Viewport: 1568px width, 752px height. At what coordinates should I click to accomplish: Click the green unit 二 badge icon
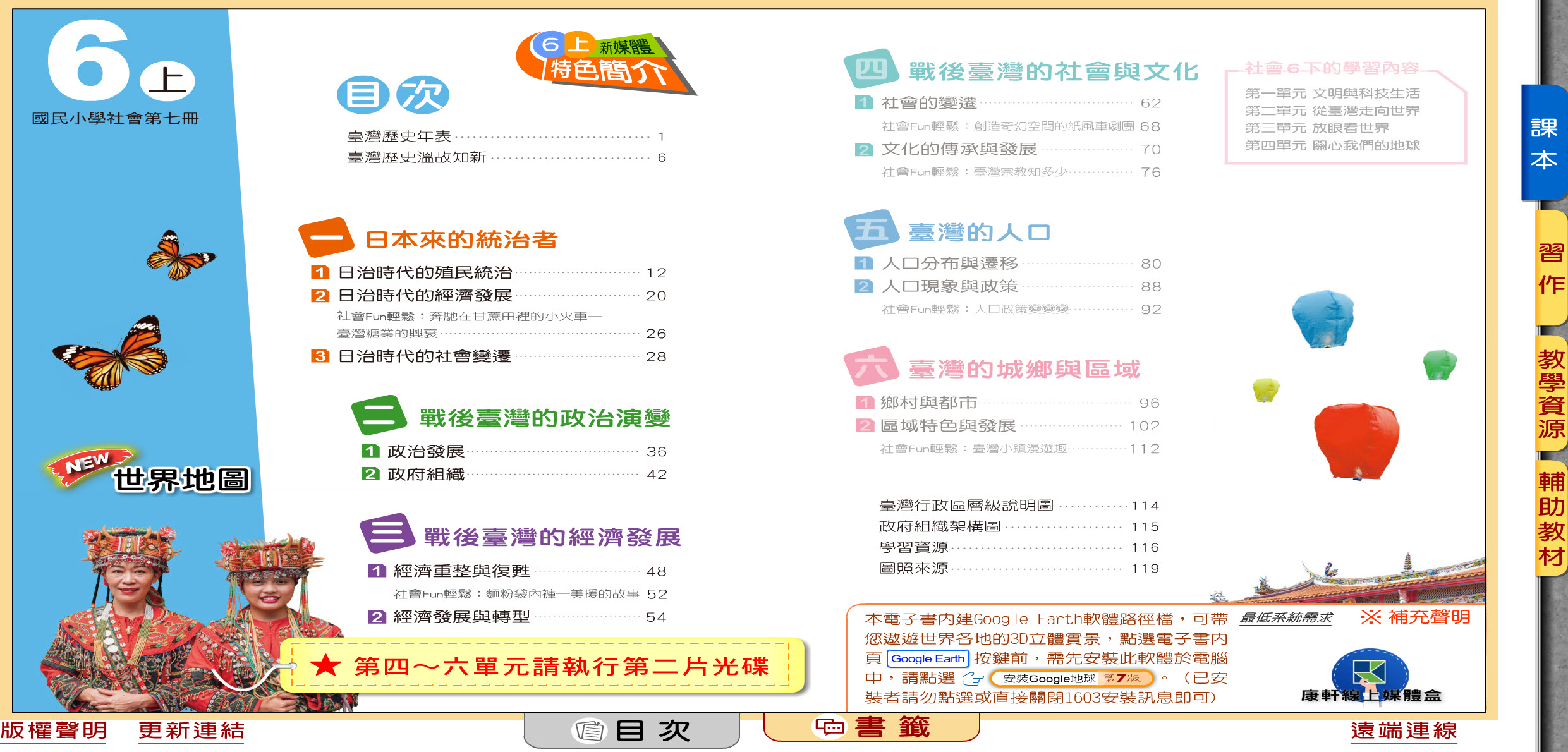(379, 415)
